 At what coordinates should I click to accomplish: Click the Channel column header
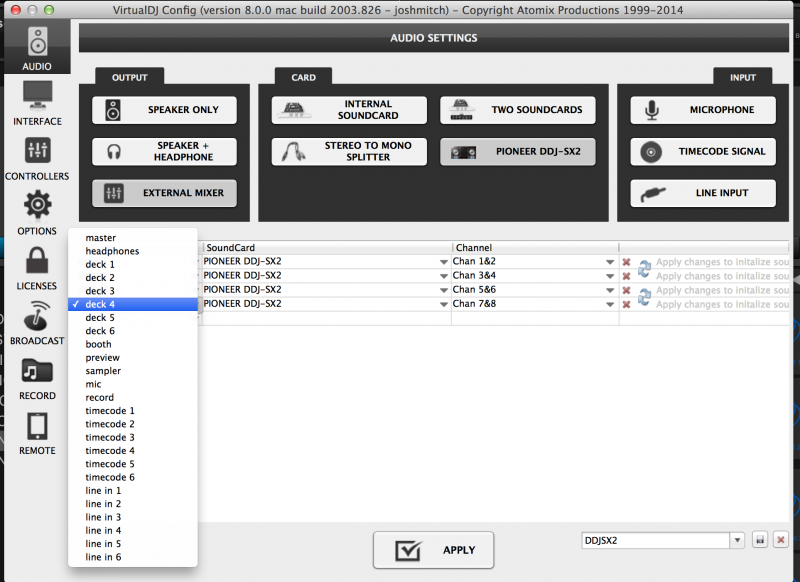click(534, 247)
